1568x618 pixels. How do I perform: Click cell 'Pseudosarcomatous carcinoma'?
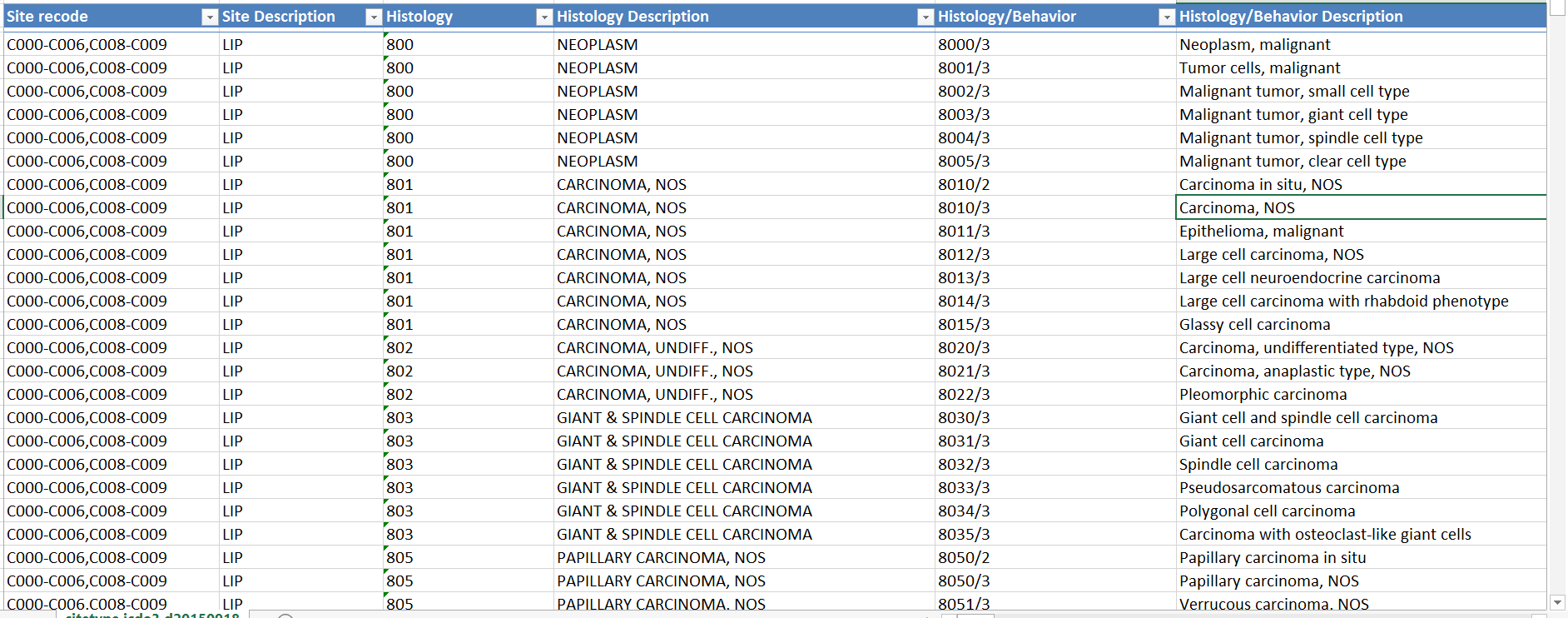click(1361, 487)
